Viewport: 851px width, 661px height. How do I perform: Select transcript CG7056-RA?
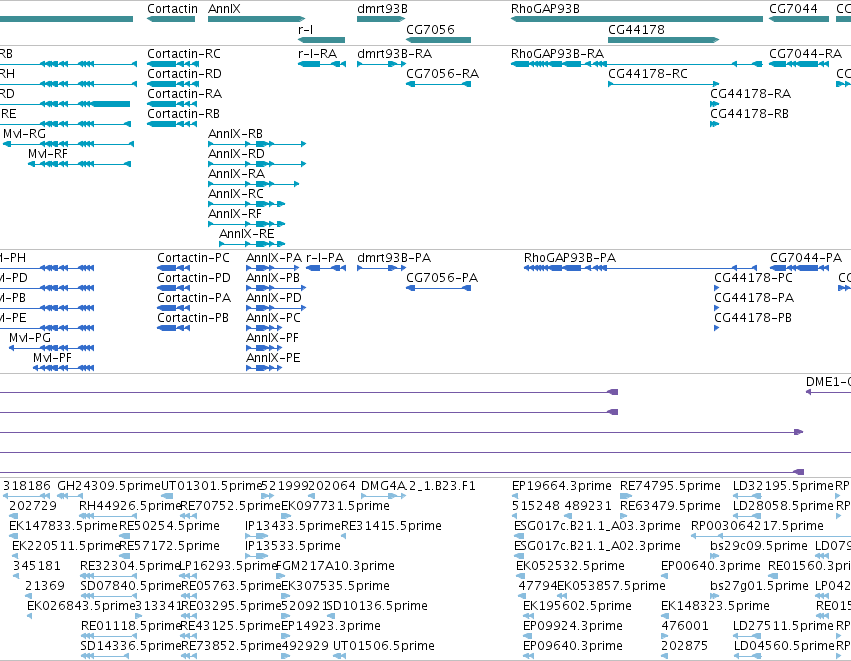(x=442, y=74)
